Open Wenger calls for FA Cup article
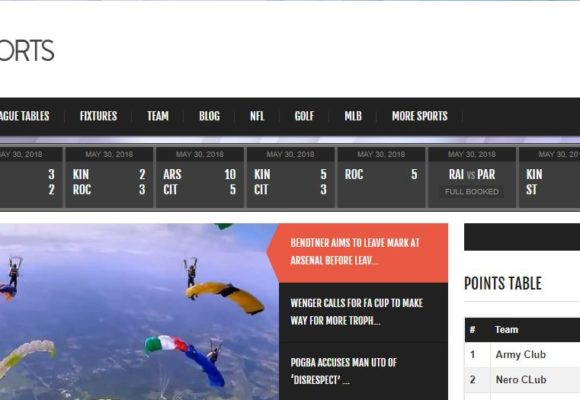The height and width of the screenshot is (400, 580). tap(357, 312)
